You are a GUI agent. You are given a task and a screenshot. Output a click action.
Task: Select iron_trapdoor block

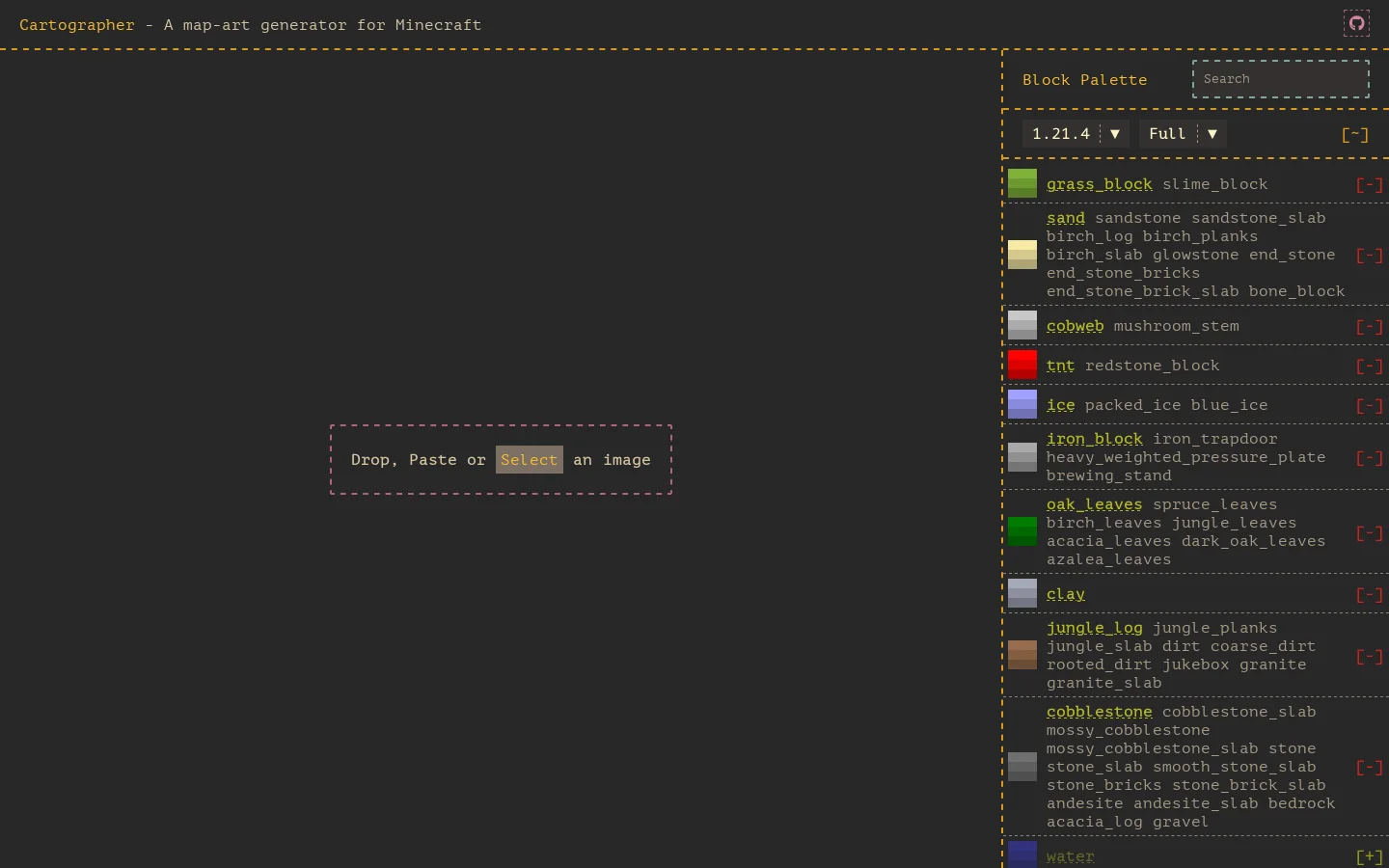pyautogui.click(x=1215, y=439)
